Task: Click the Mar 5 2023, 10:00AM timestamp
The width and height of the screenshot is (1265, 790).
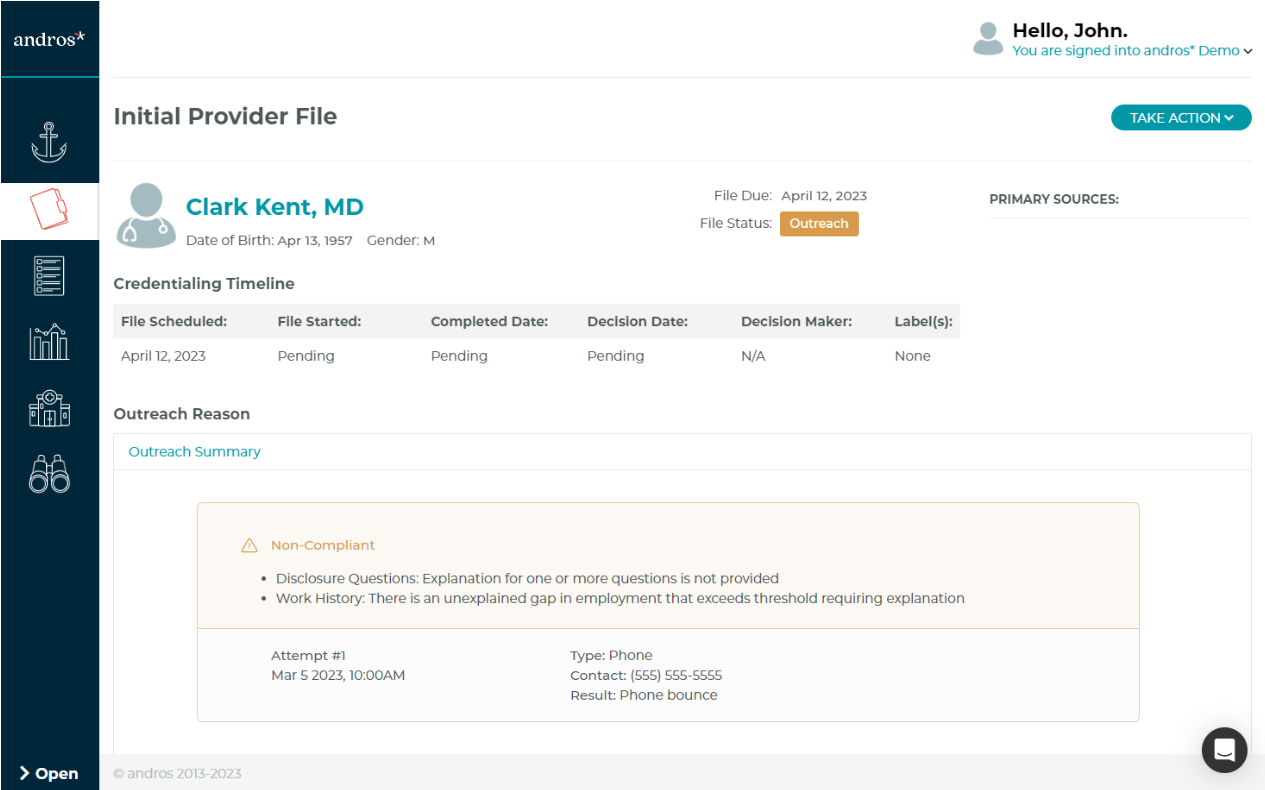Action: (x=338, y=676)
